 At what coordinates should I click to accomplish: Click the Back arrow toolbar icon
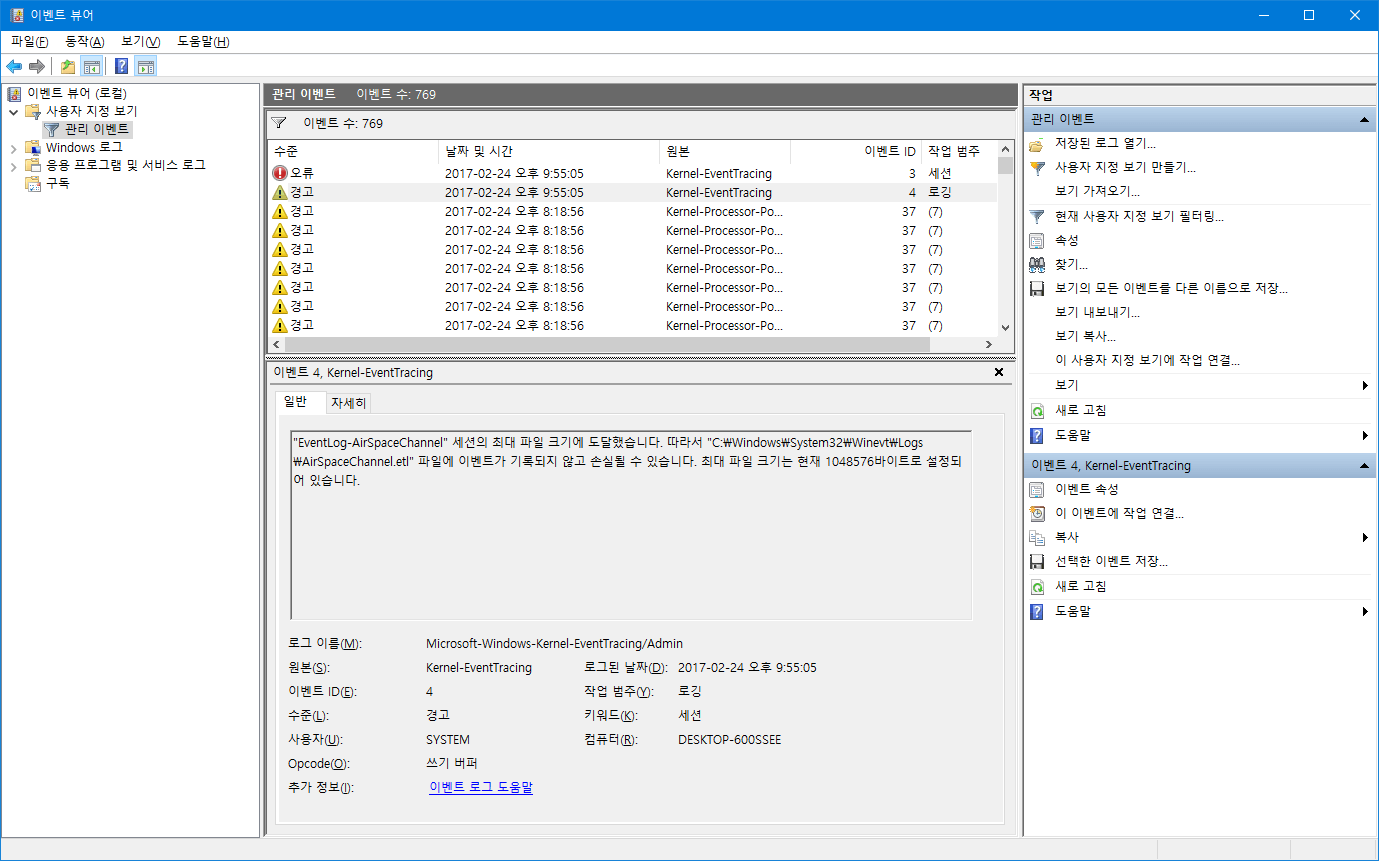14,67
